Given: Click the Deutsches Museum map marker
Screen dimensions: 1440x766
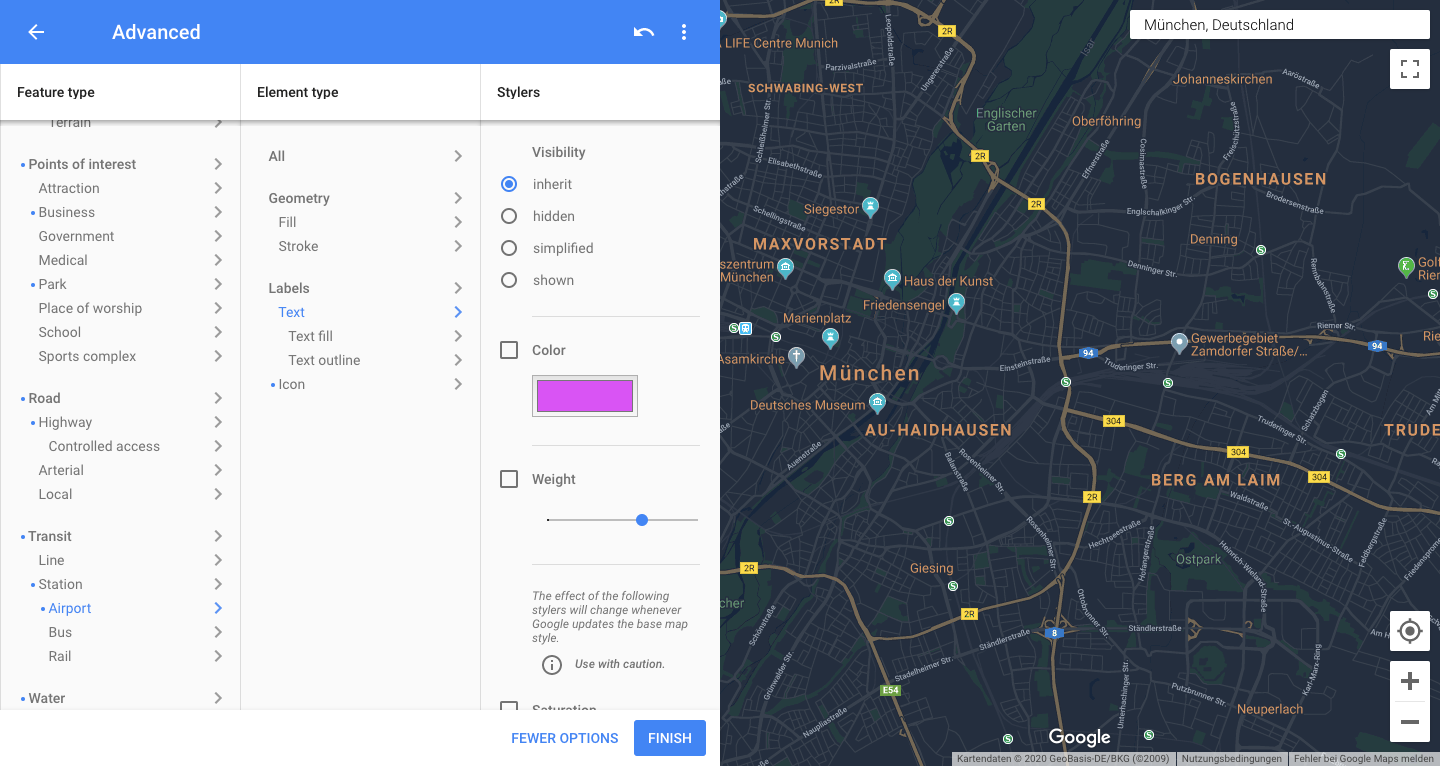Looking at the screenshot, I should tap(877, 403).
